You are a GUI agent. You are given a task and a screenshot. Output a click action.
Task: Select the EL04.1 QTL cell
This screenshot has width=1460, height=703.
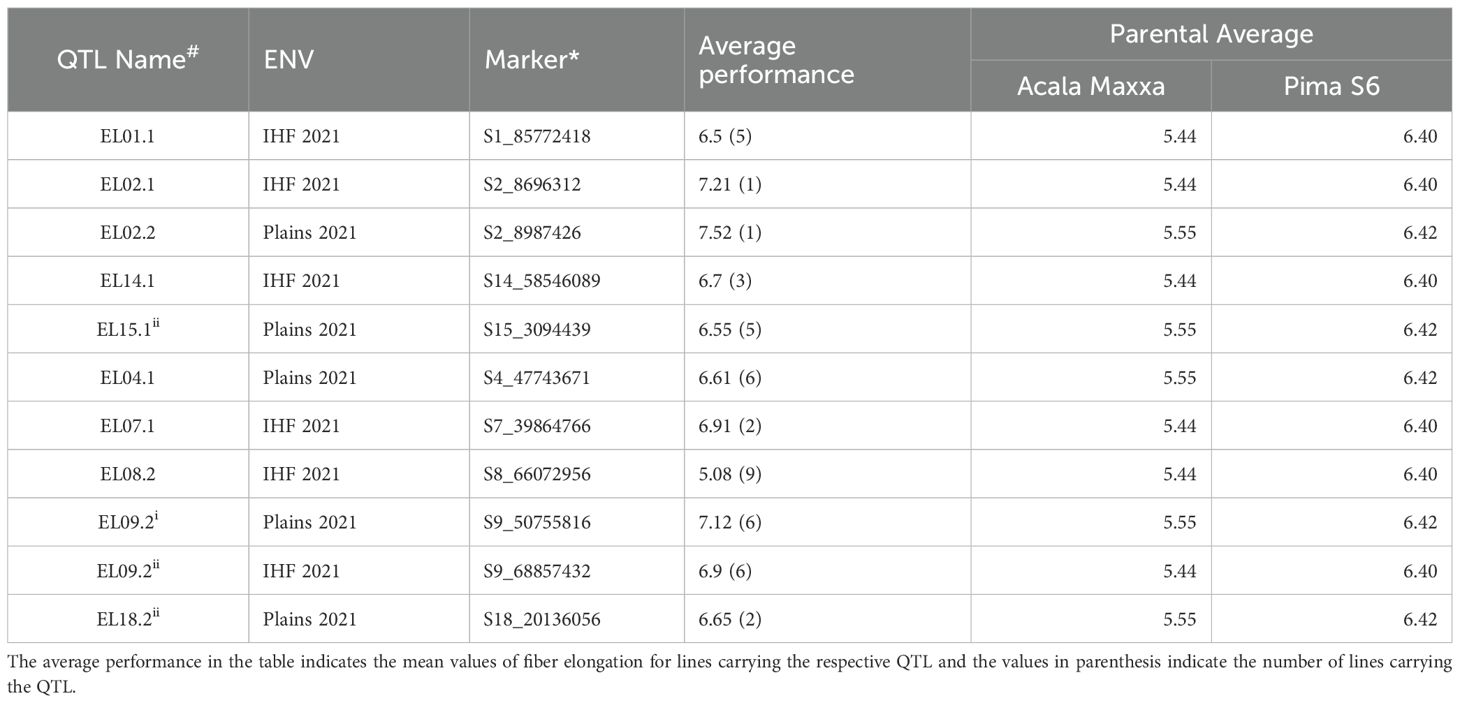(127, 378)
